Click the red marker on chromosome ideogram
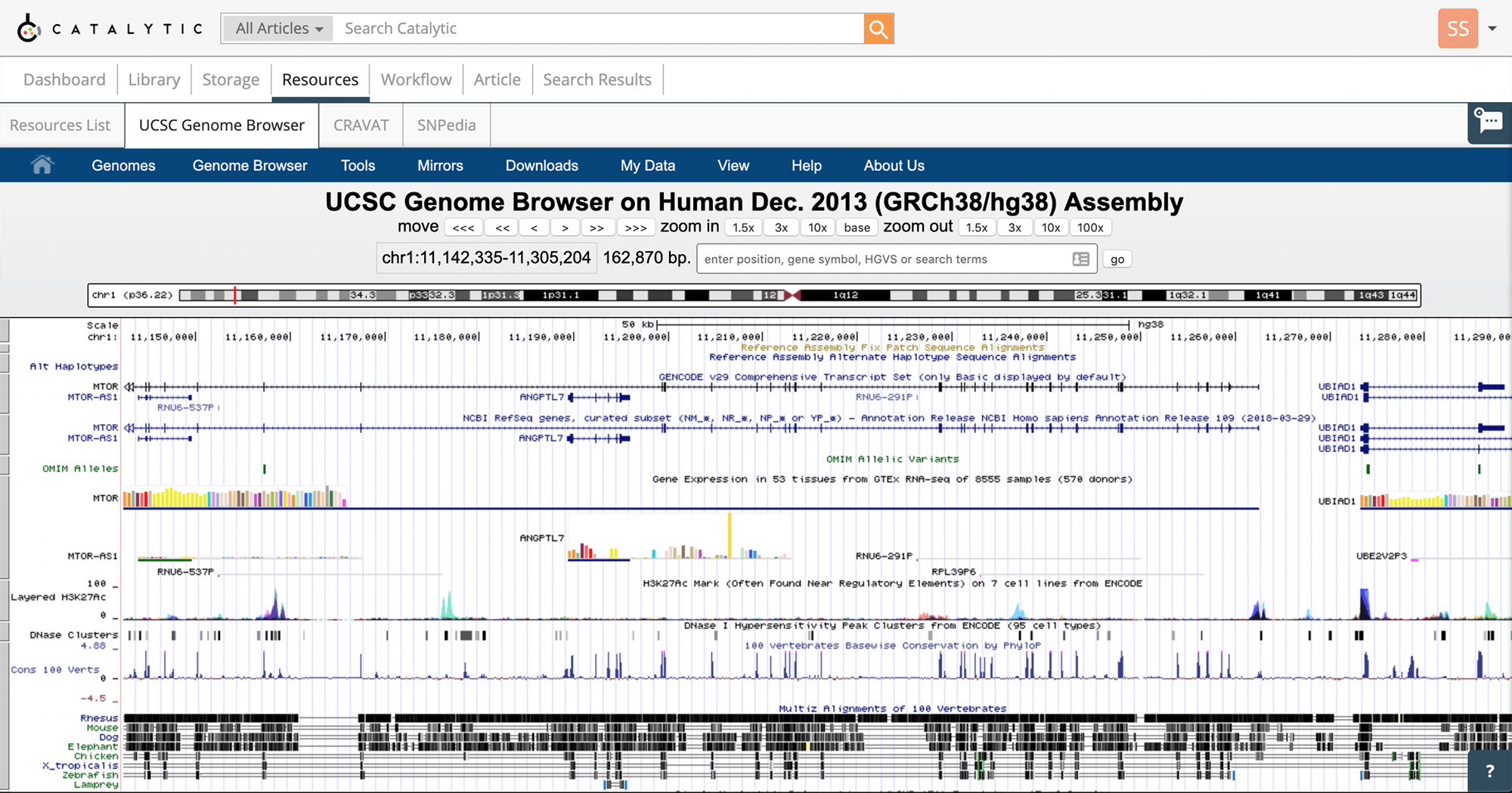Screen dimensions: 1512x793 [x=235, y=295]
